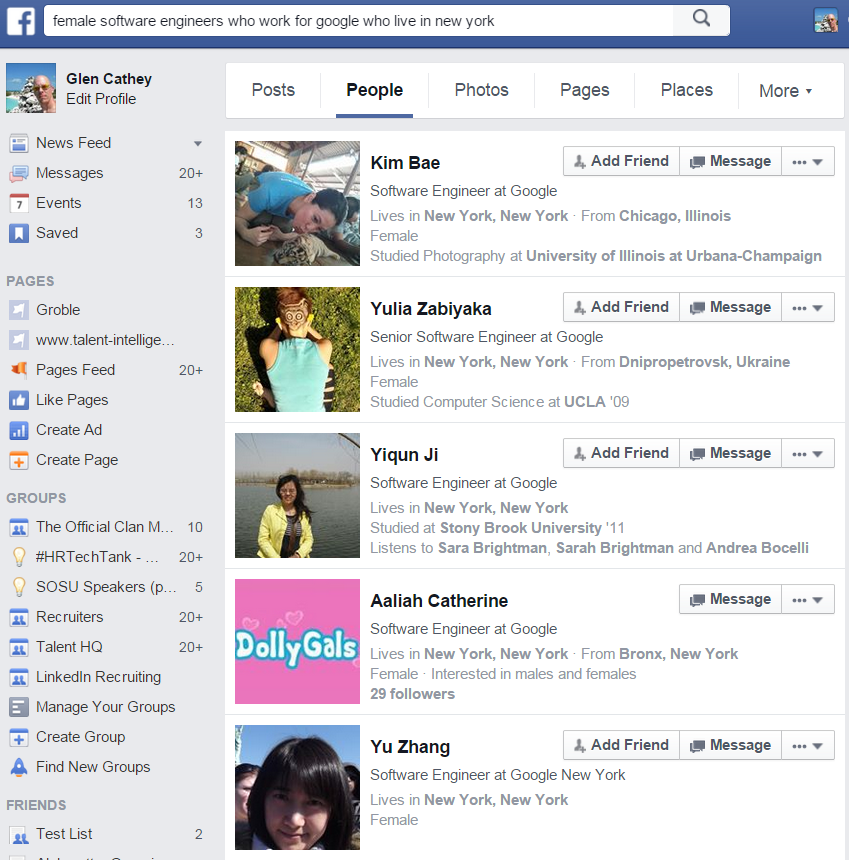
Task: Switch to the Photos tab
Action: click(482, 90)
